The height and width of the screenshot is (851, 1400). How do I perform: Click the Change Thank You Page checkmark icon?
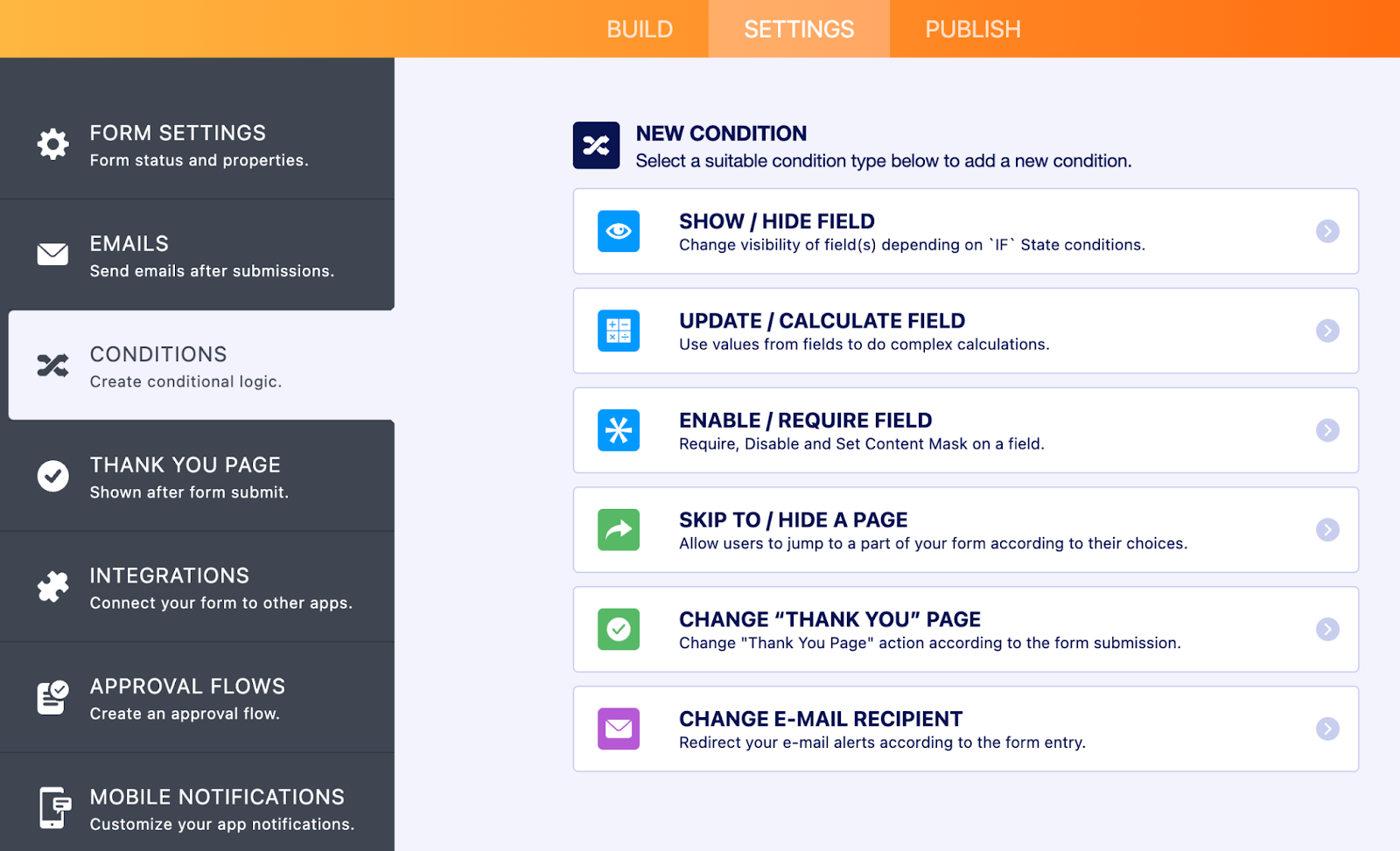[619, 630]
